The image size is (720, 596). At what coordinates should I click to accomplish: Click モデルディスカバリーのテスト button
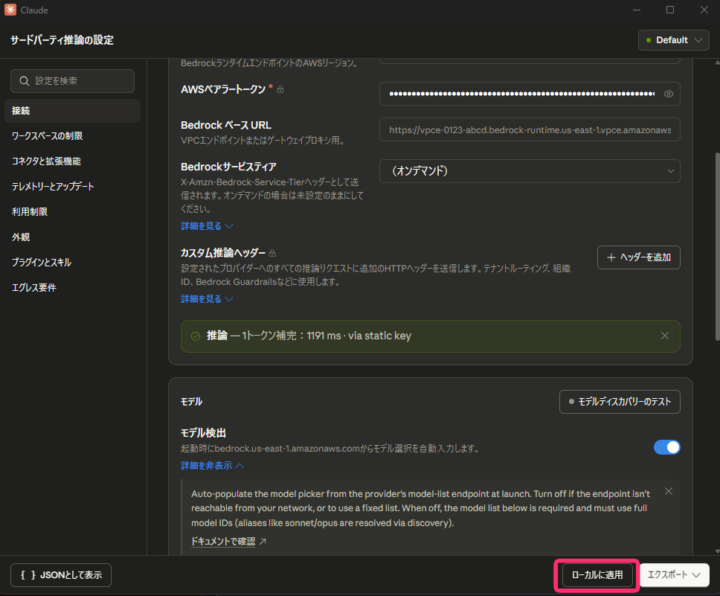click(x=619, y=402)
